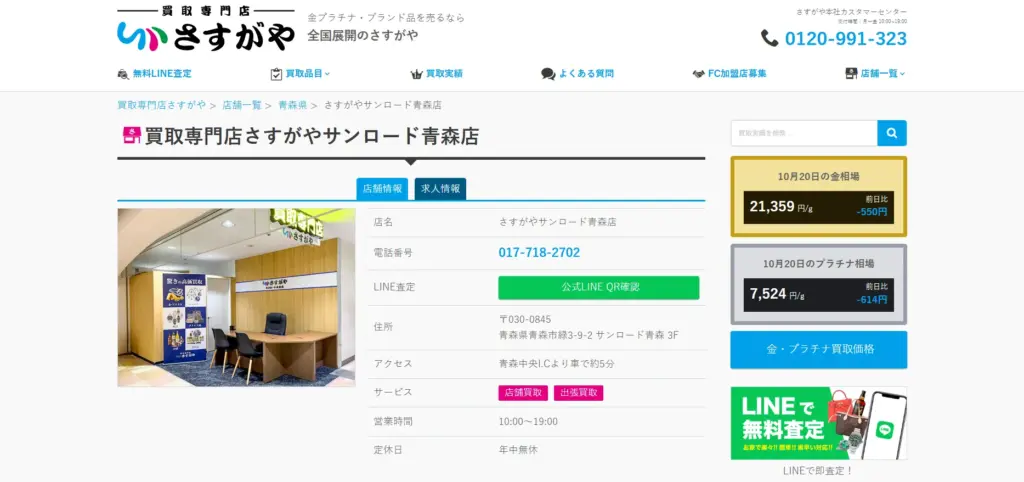
Task: Click the pink store icon beside the page title
Action: pos(132,135)
